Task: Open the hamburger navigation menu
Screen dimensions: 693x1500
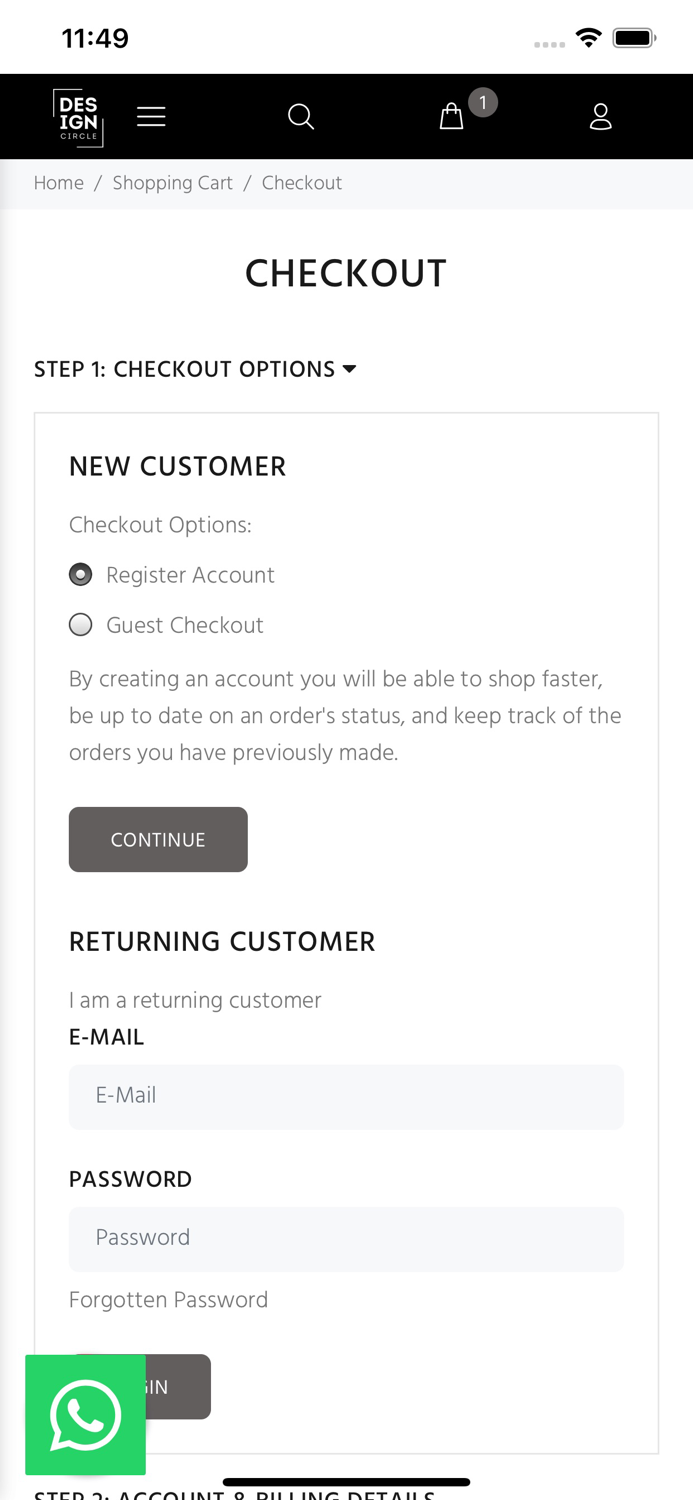Action: [x=151, y=117]
